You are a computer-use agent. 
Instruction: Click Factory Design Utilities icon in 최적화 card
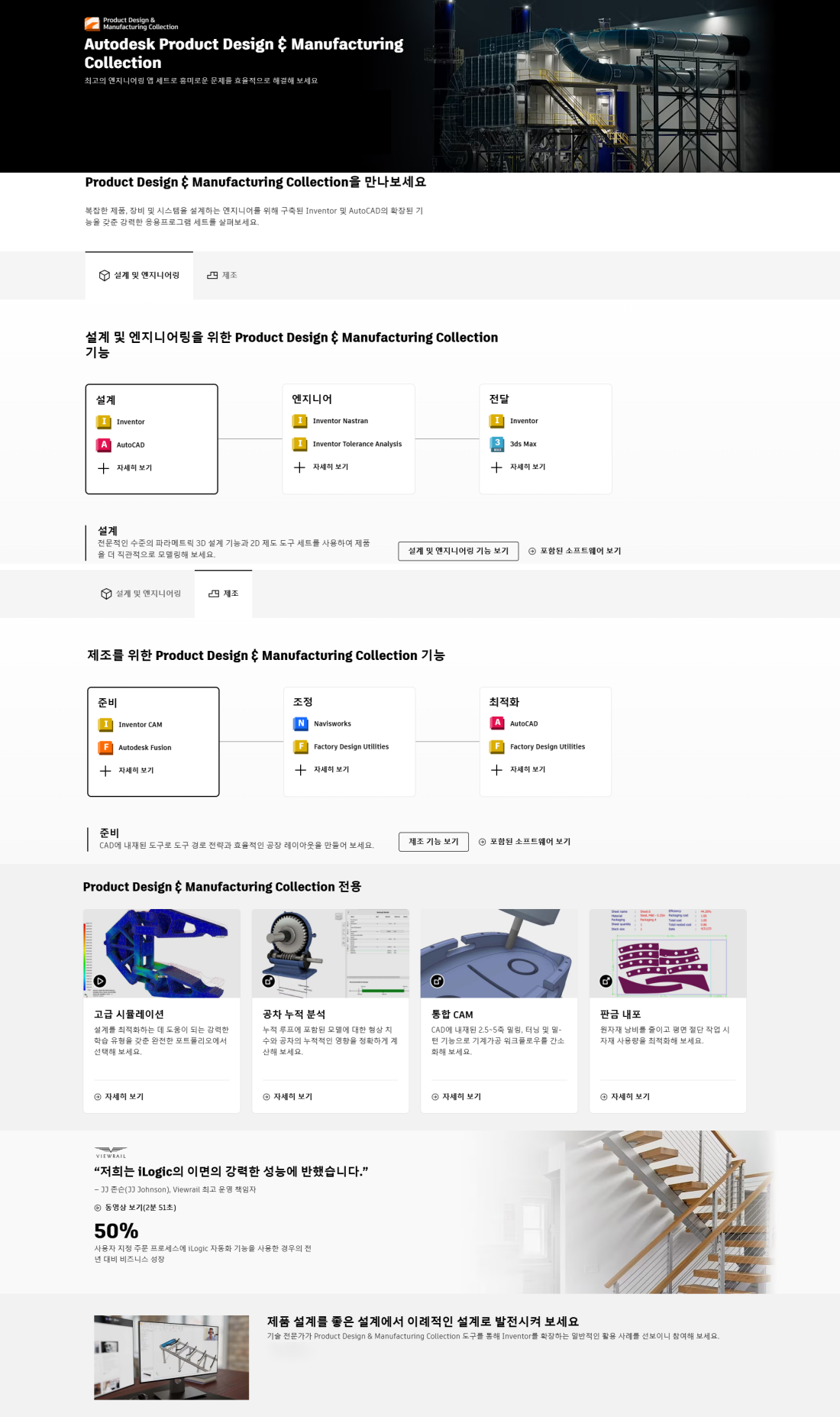click(497, 746)
